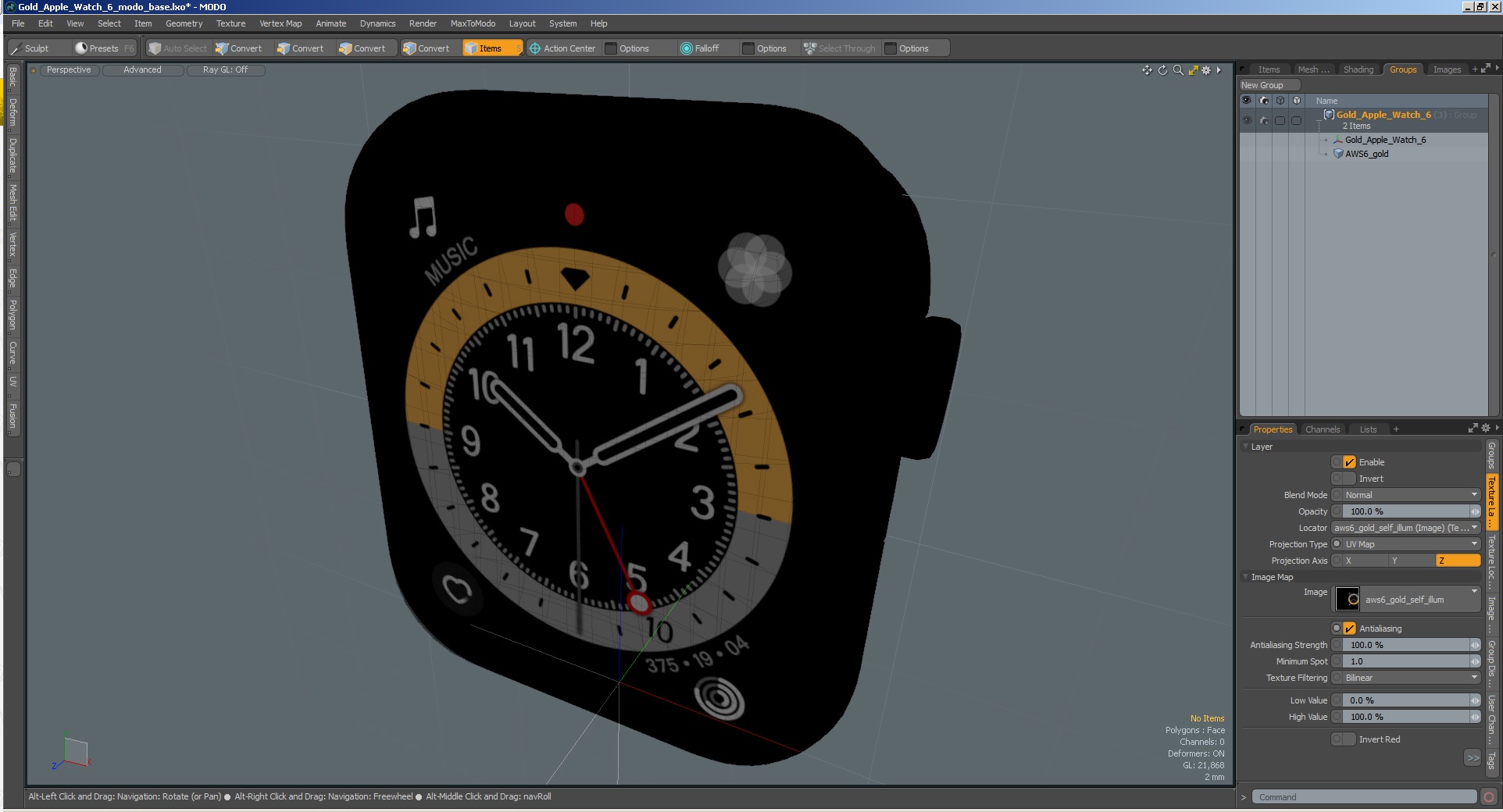
Task: Maximize the viewport with expand icon
Action: [x=1193, y=70]
